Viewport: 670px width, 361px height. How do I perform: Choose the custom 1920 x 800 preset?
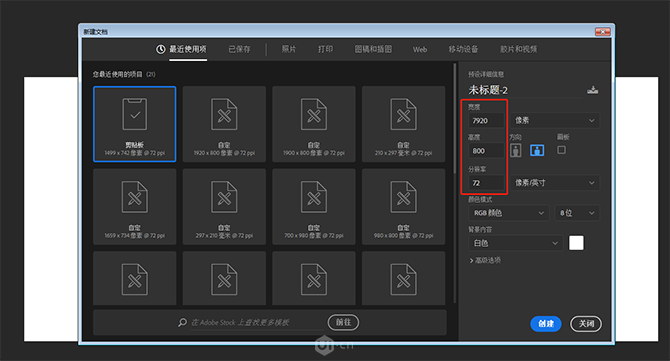click(x=224, y=124)
